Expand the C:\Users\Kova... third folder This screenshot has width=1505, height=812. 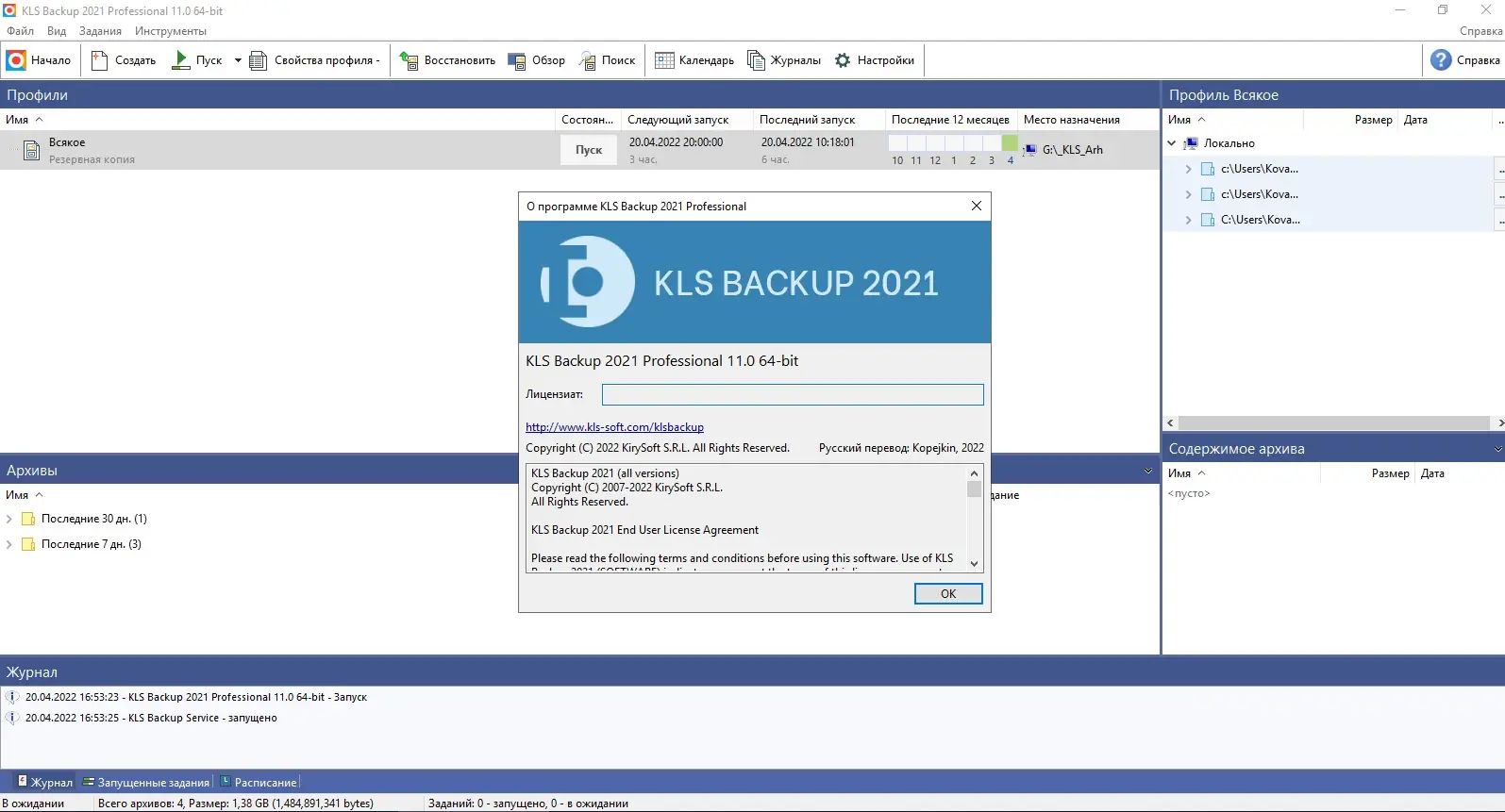click(1188, 220)
